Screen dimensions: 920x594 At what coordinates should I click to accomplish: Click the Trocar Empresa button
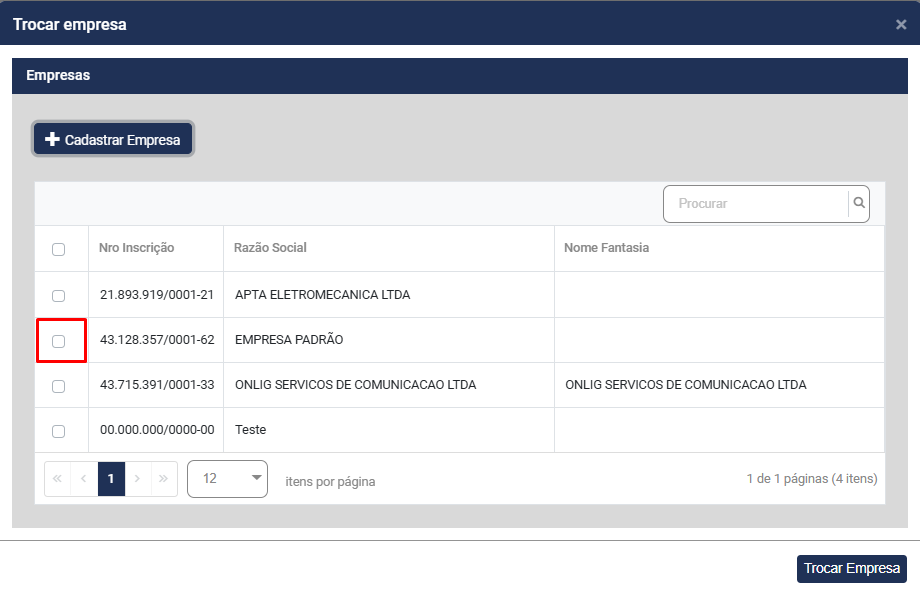point(851,568)
